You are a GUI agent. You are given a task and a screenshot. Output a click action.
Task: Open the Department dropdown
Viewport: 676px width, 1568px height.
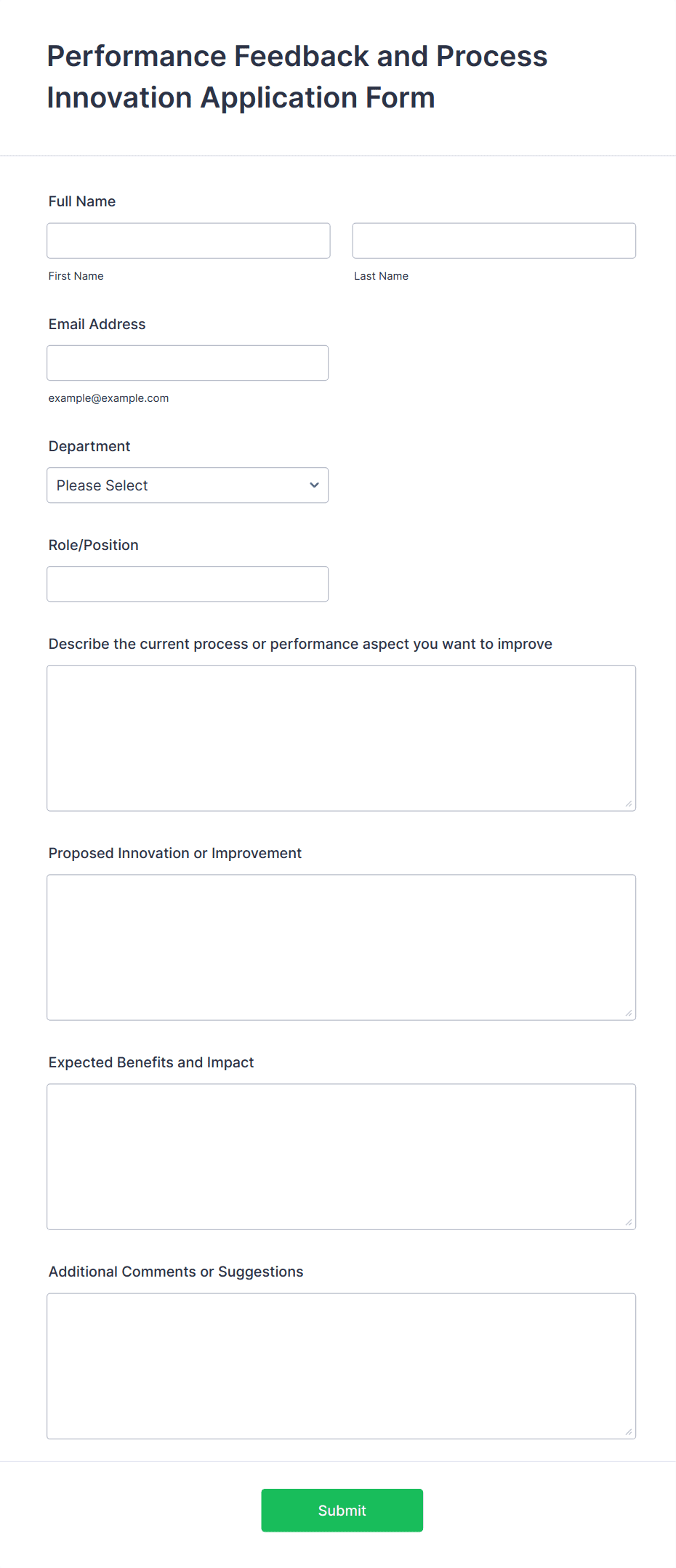point(188,485)
